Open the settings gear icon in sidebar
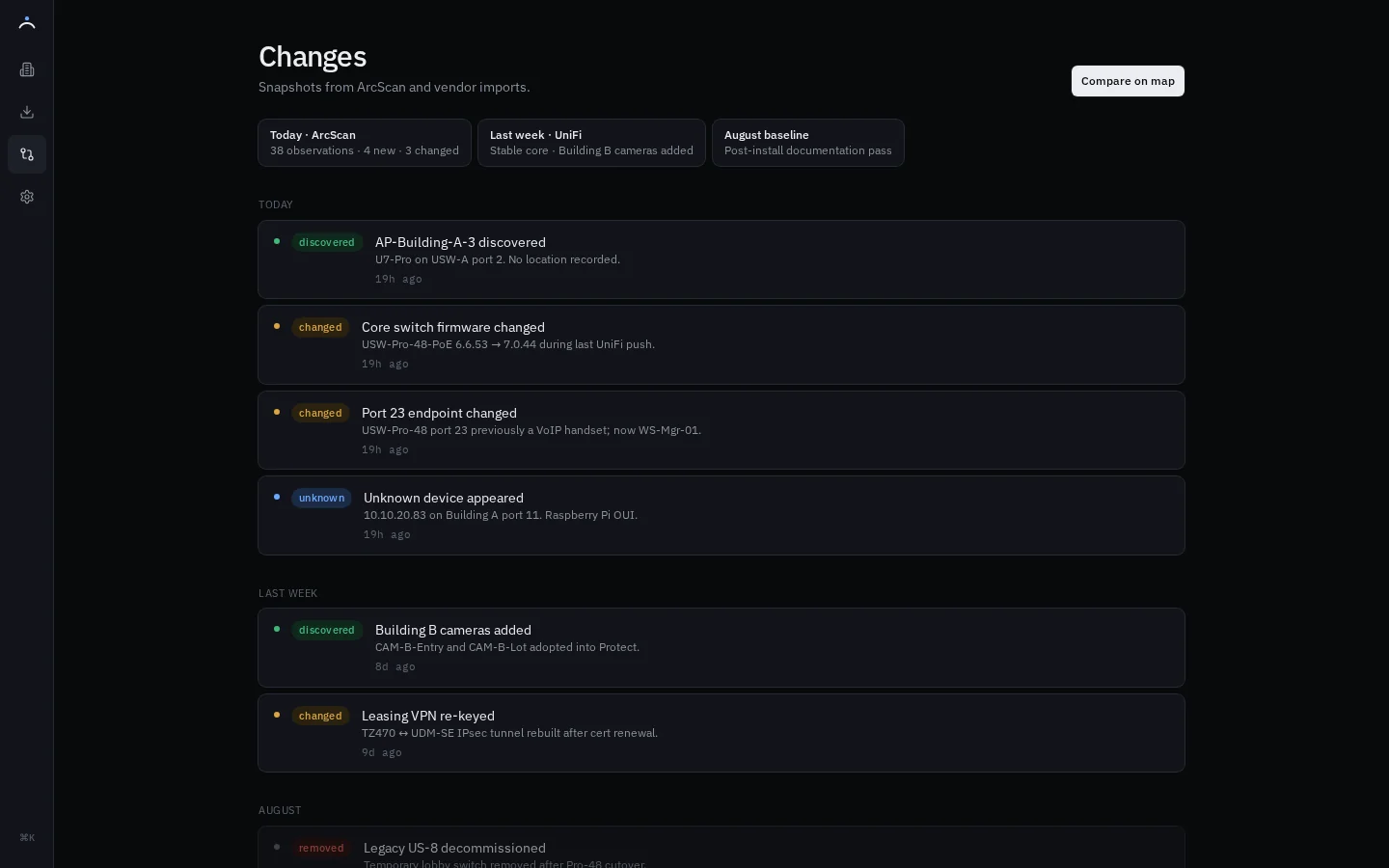The image size is (1389, 868). pyautogui.click(x=27, y=197)
